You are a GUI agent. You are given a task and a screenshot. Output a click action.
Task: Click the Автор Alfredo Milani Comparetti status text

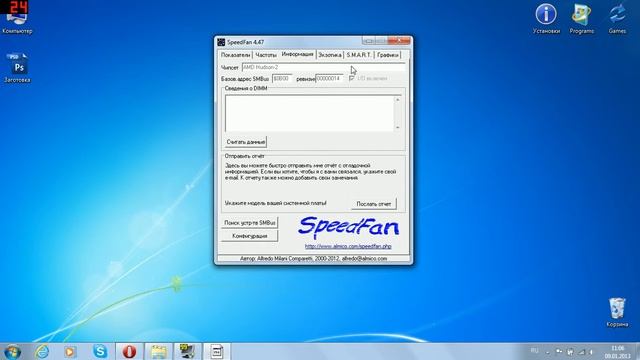(x=313, y=258)
